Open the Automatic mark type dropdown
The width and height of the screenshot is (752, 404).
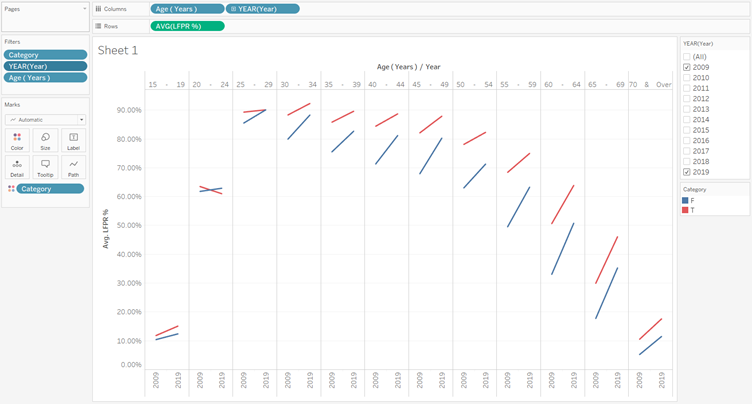pos(45,119)
